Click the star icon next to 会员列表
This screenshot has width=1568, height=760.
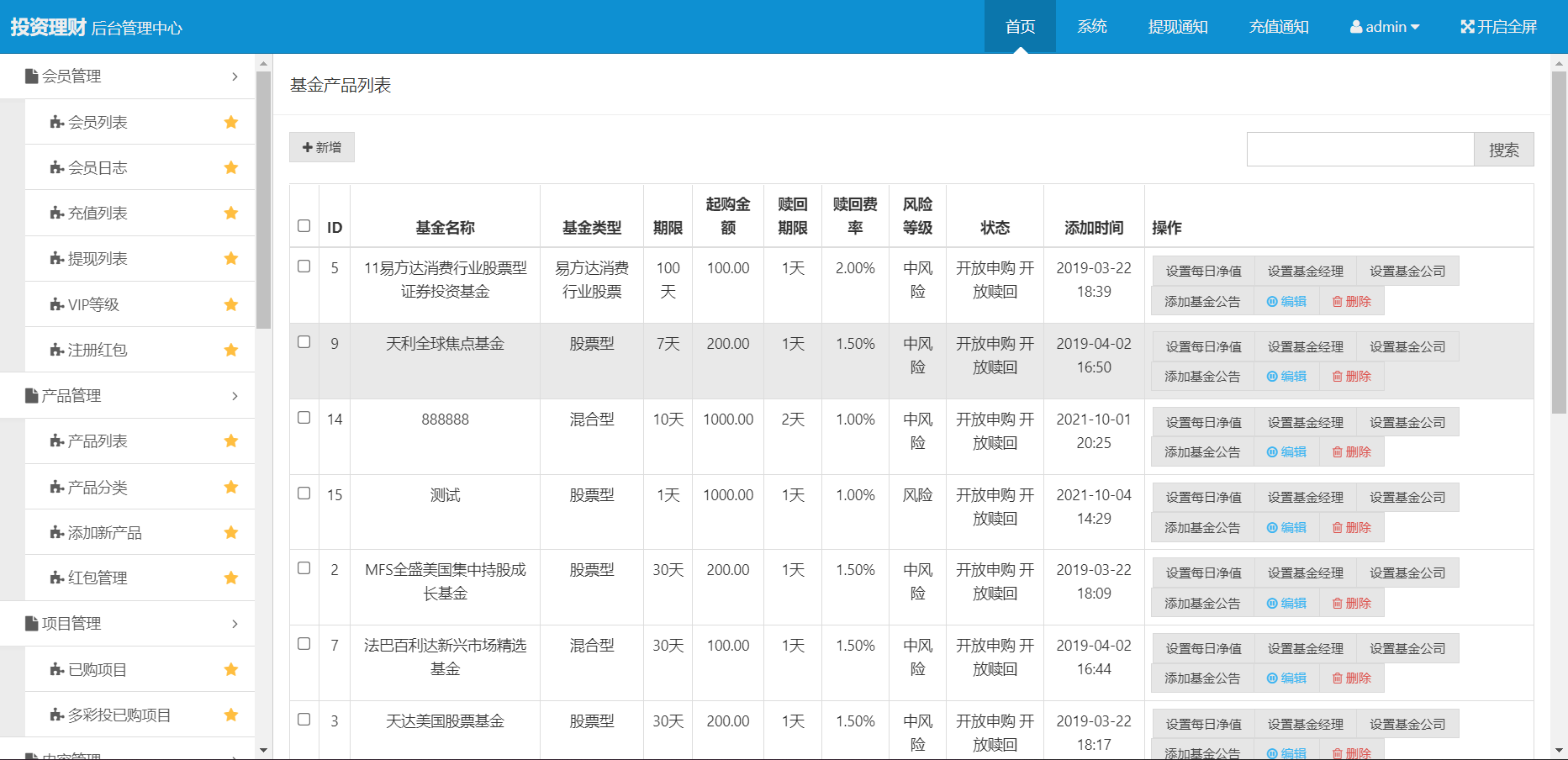coord(231,122)
